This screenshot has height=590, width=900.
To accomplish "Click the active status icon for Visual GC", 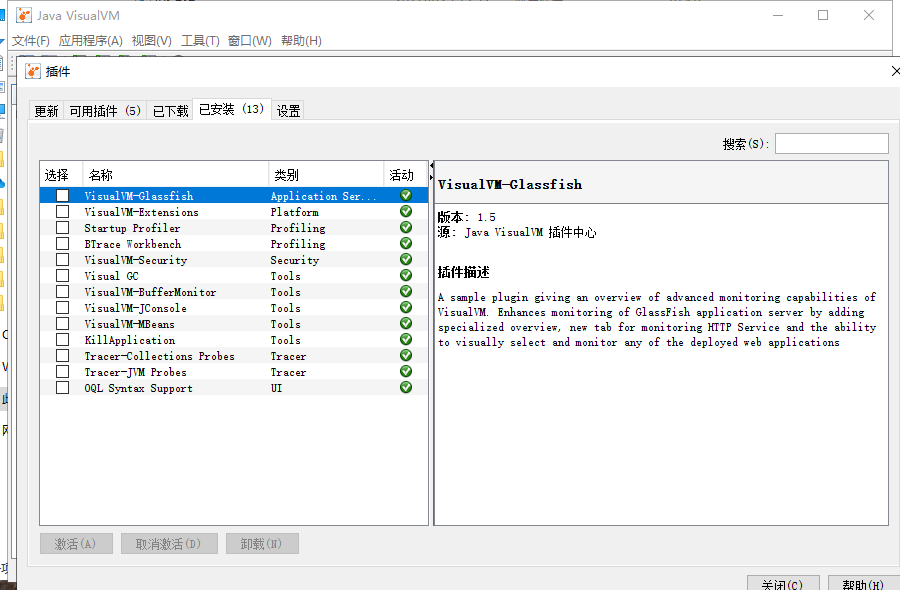I will click(406, 275).
